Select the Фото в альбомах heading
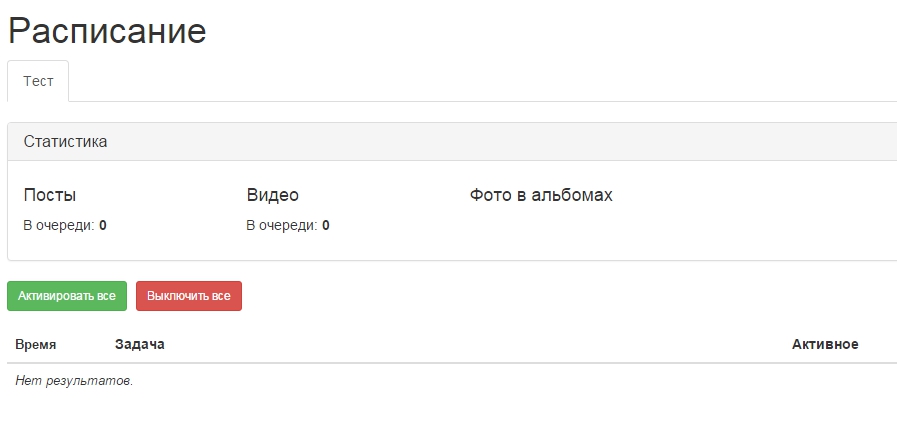Image resolution: width=897 pixels, height=443 pixels. pos(541,195)
